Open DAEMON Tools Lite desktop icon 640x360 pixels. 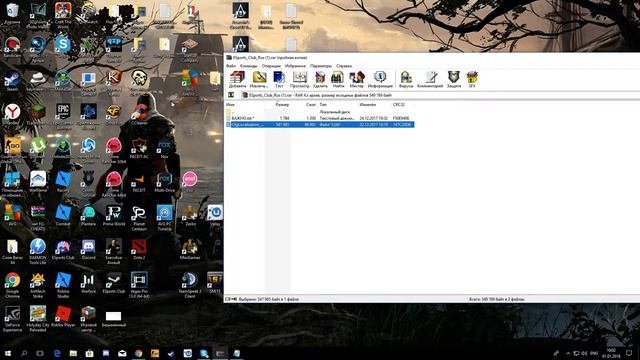(x=38, y=251)
